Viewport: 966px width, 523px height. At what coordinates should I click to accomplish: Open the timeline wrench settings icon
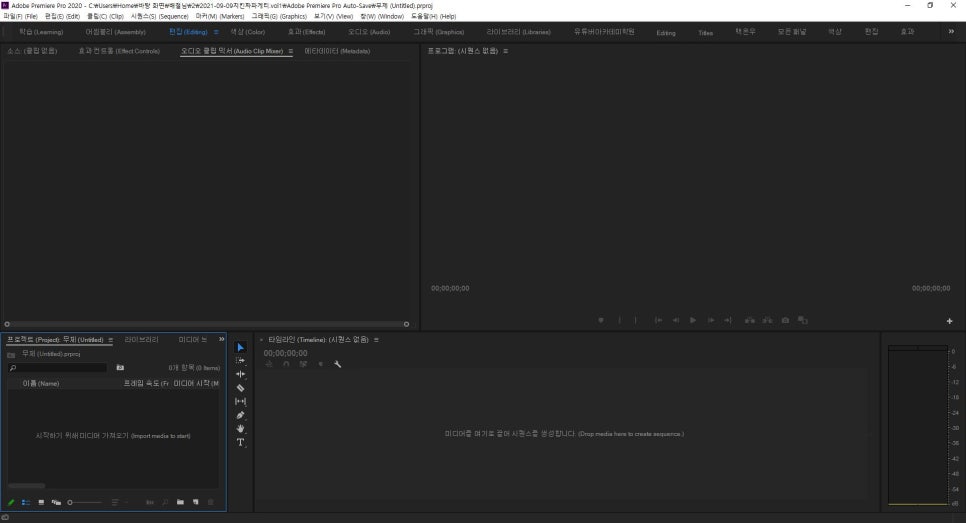point(338,364)
